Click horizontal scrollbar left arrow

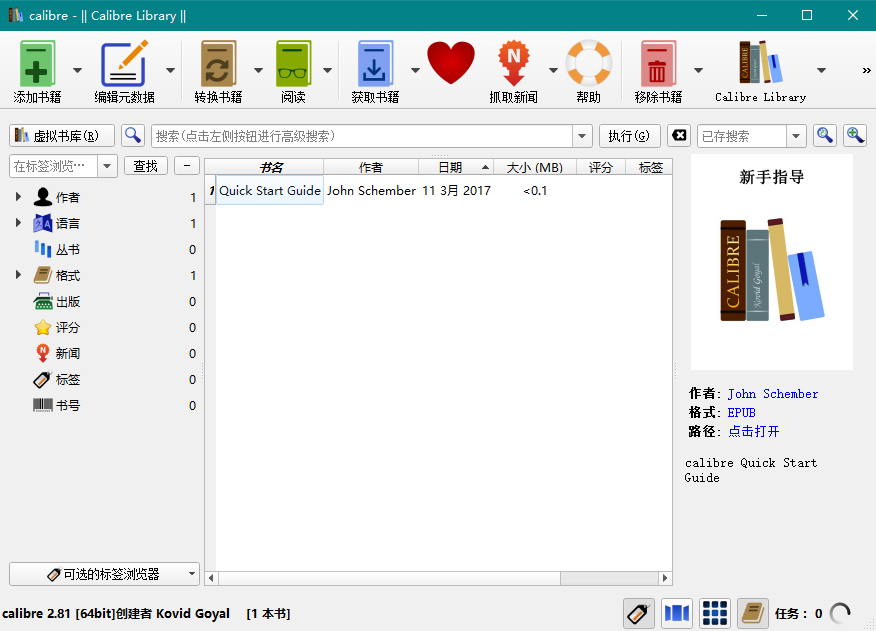(x=211, y=578)
